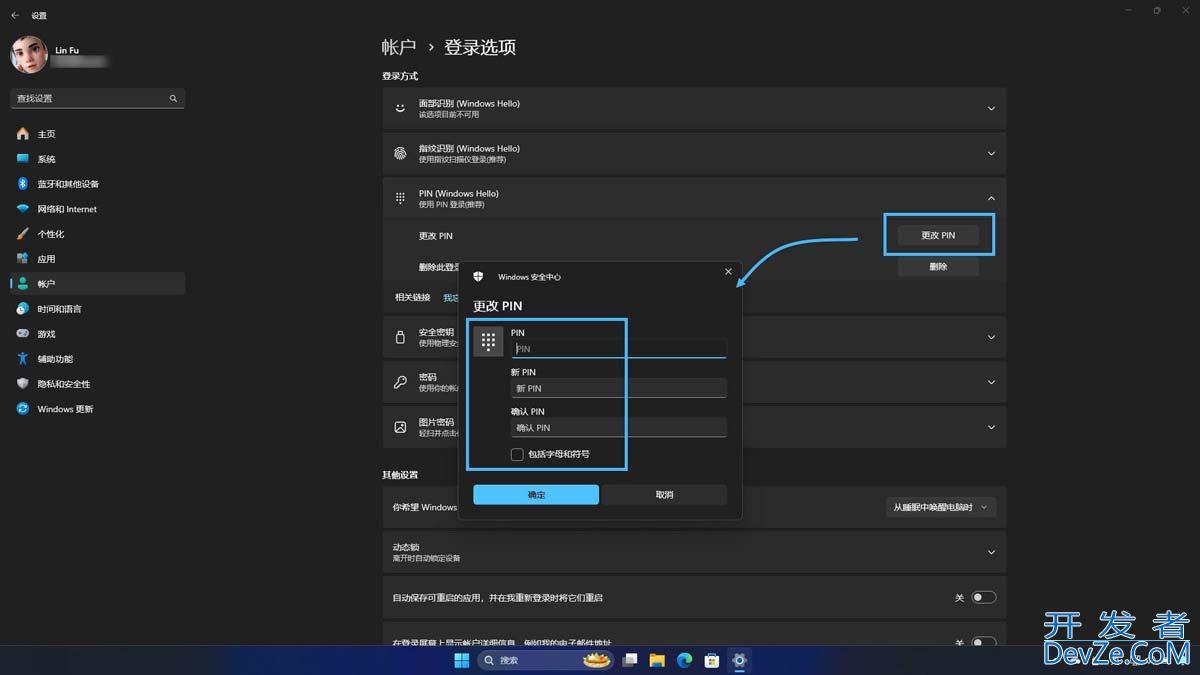Screen dimensions: 1200x675
Task: Click the USB key icon for 安全密钥
Action: click(x=400, y=337)
